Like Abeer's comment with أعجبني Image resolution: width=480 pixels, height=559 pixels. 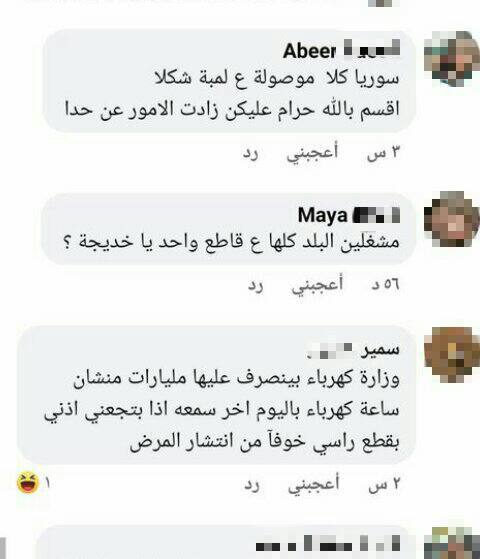pos(312,153)
